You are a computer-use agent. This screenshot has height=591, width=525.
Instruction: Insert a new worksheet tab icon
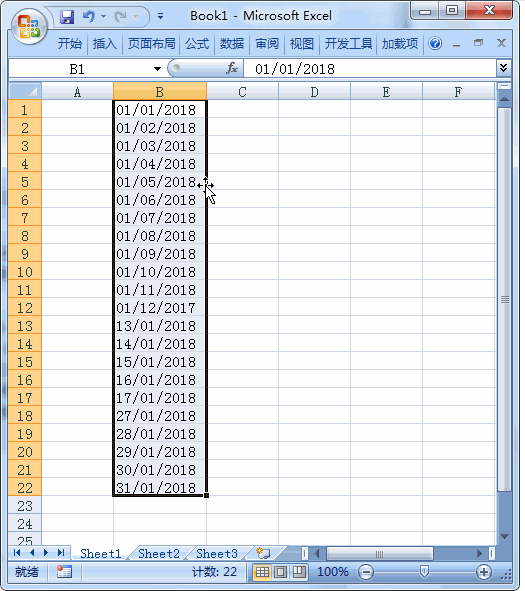pos(263,553)
